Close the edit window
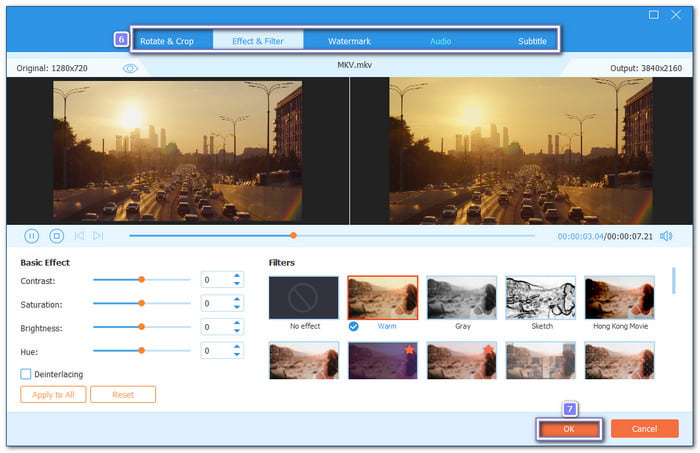This screenshot has height=453, width=700. tap(676, 15)
